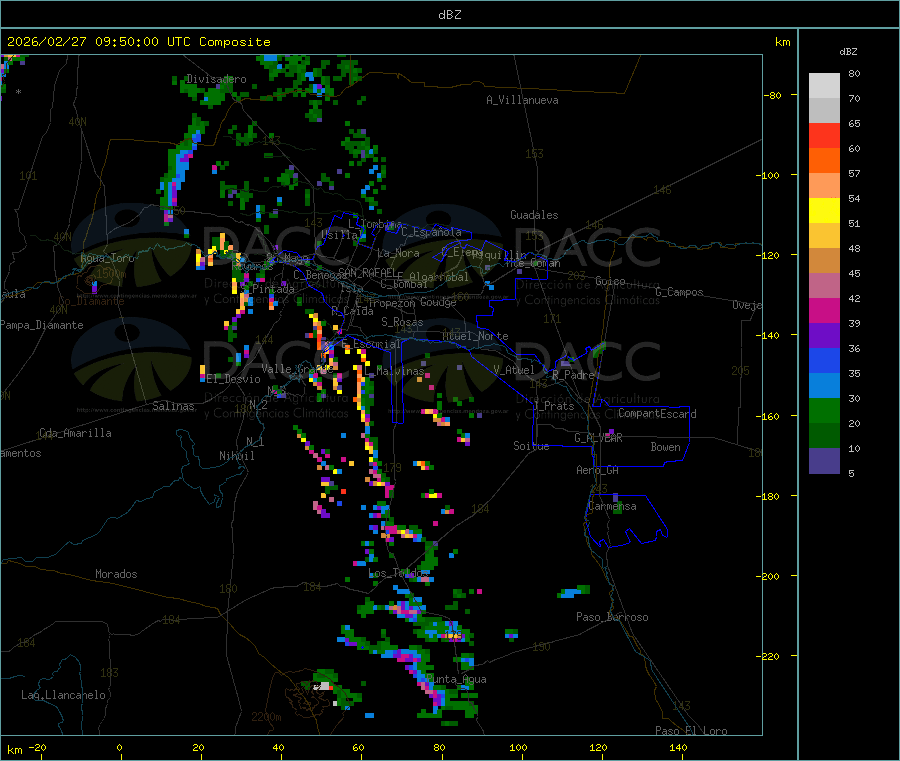Click the Guadales place label
900x761 pixels.
(x=534, y=215)
